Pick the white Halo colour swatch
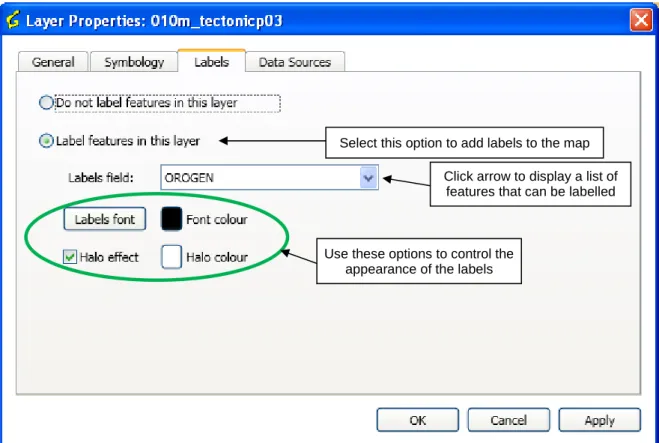This screenshot has width=659, height=443. click(x=171, y=257)
